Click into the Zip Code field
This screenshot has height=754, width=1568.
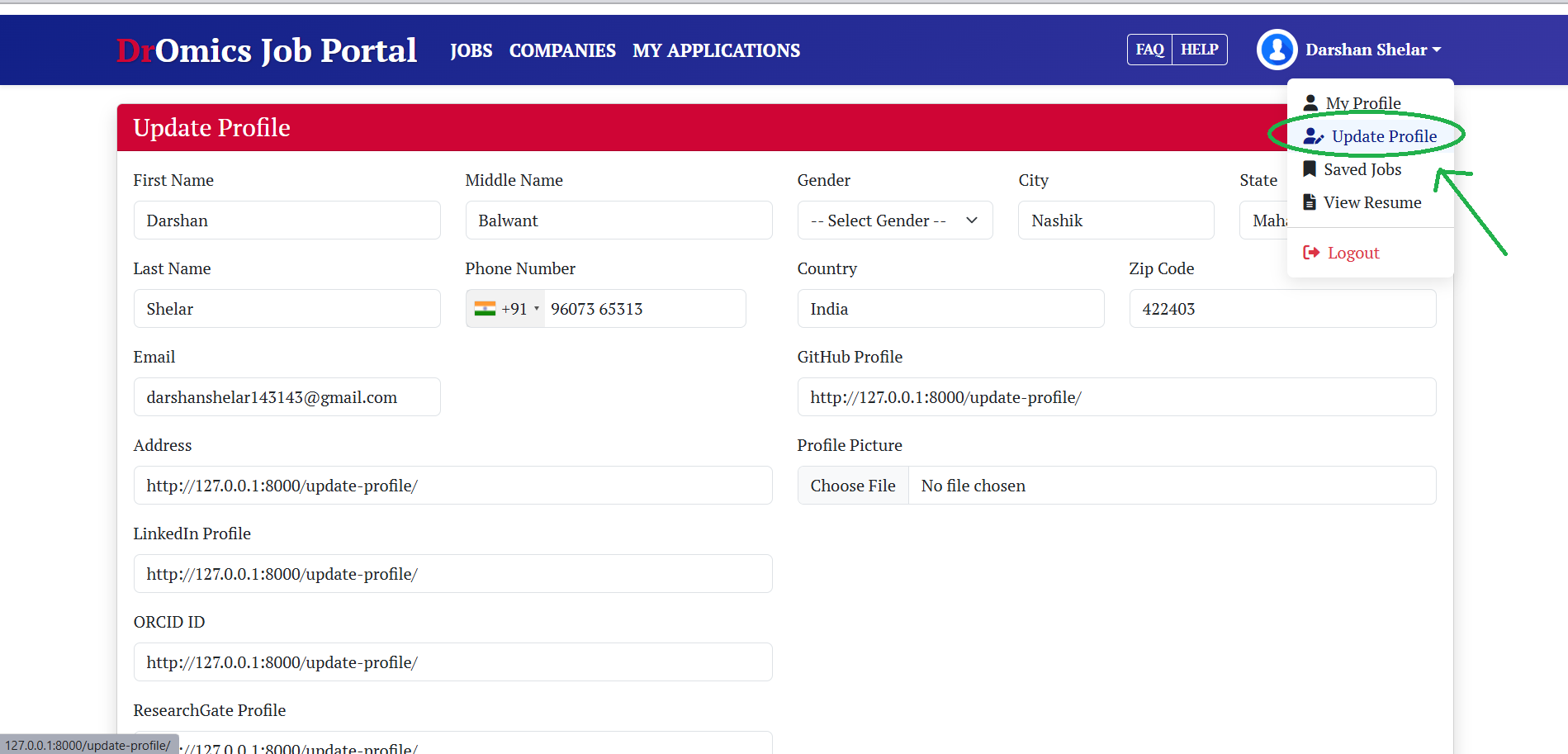click(x=1281, y=309)
